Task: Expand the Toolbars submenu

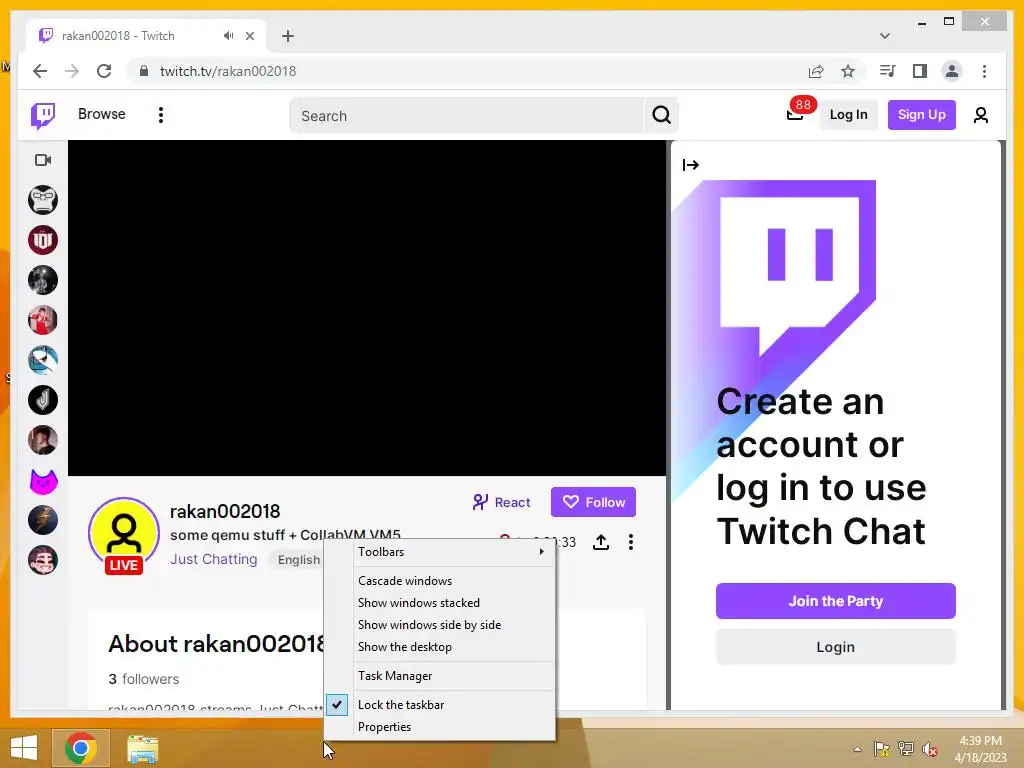Action: click(x=451, y=552)
